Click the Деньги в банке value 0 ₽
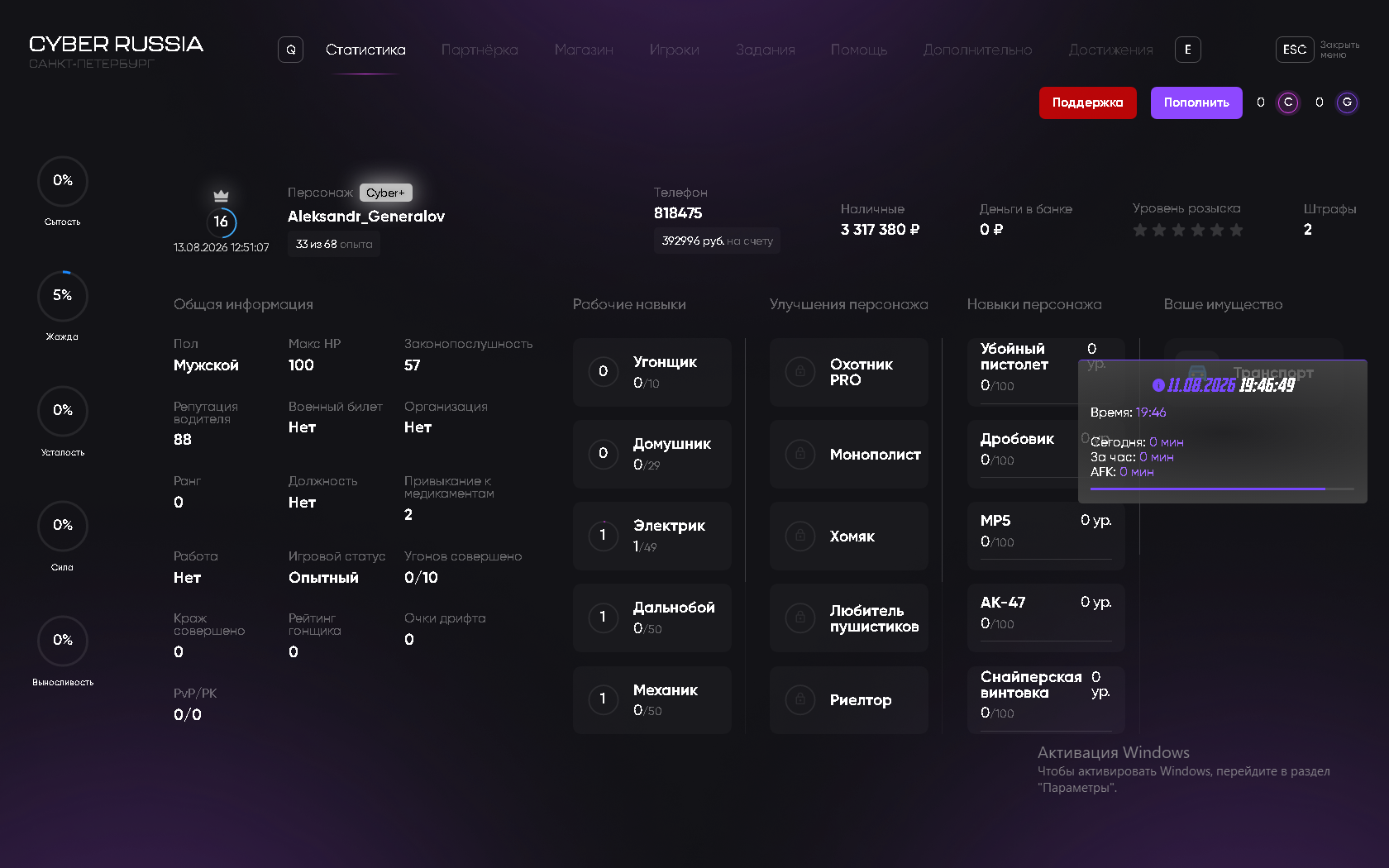The image size is (1389, 868). [991, 230]
